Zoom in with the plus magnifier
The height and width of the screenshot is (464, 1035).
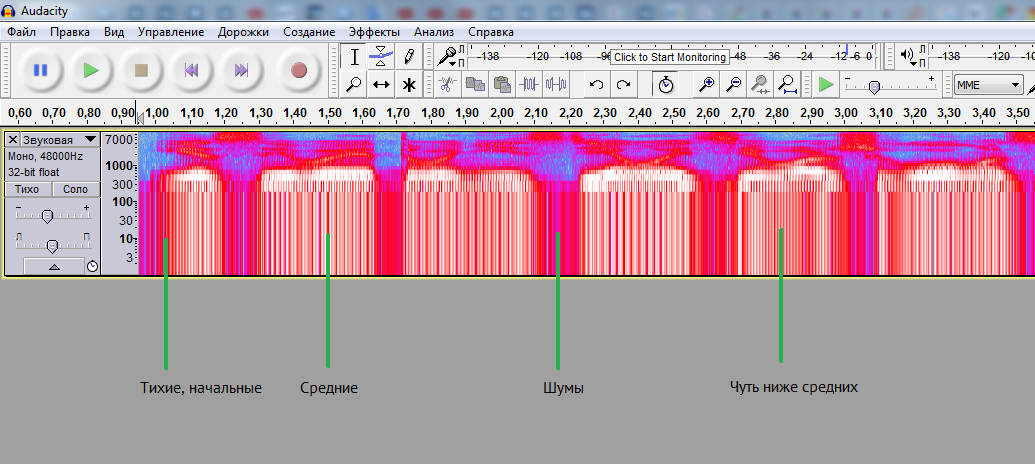[708, 84]
